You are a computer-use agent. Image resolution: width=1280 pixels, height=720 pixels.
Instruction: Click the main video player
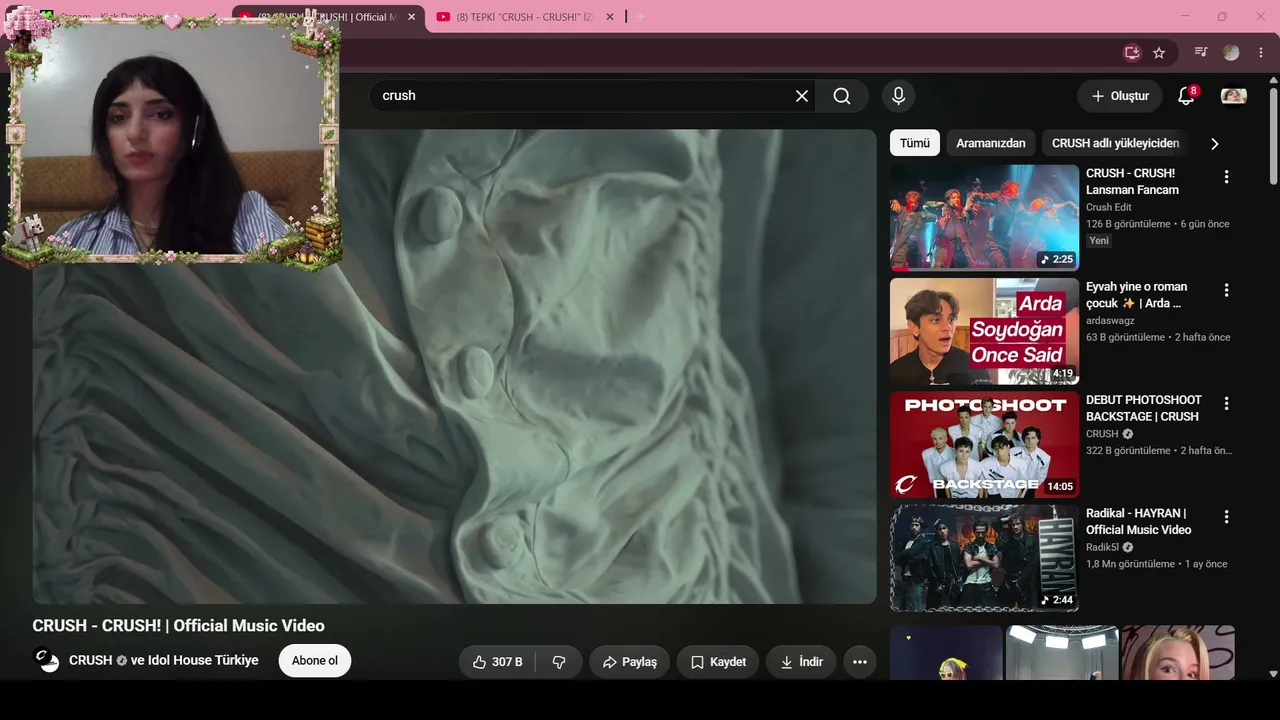click(x=454, y=366)
